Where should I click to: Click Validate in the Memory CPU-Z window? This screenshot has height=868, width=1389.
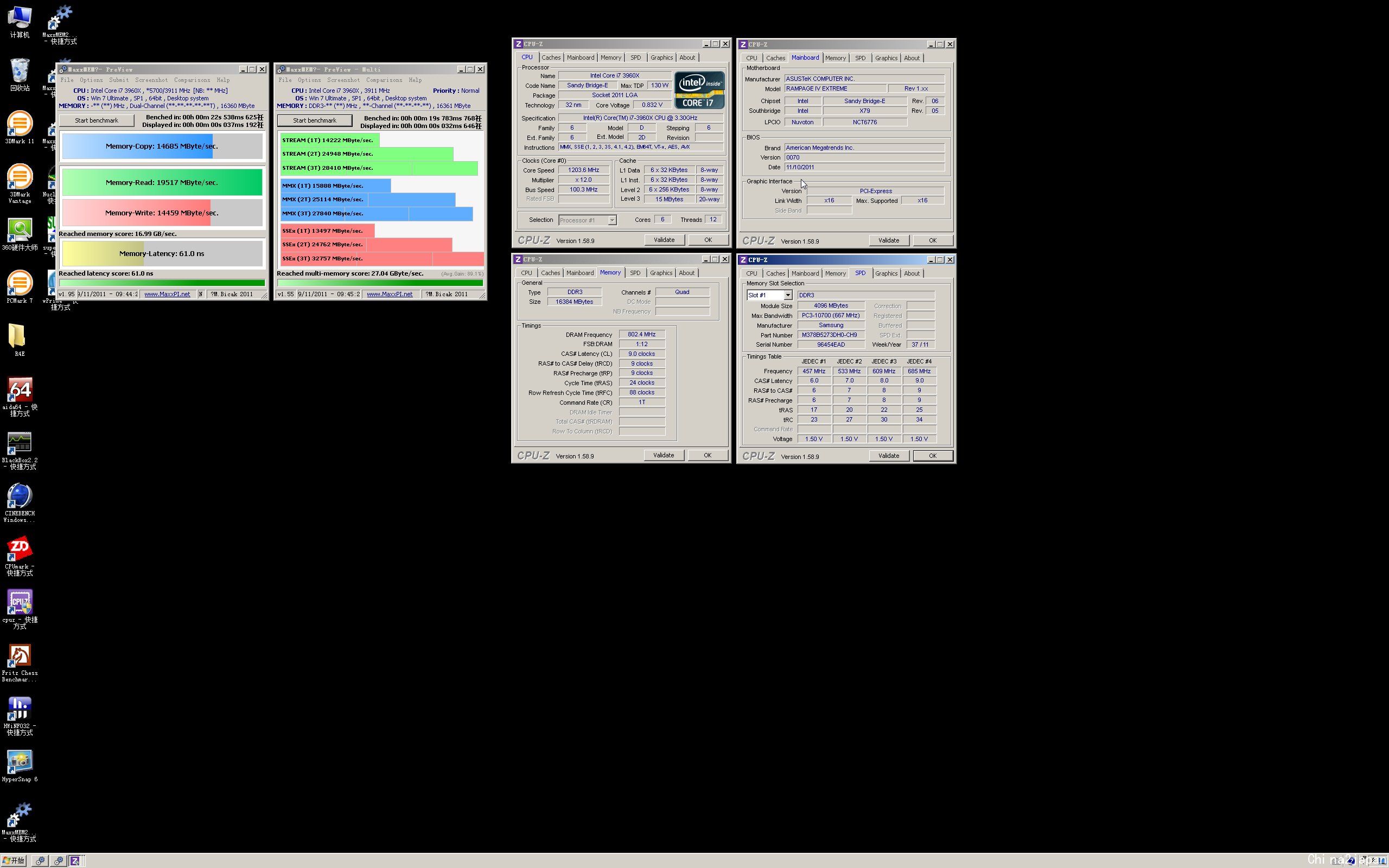(x=664, y=455)
